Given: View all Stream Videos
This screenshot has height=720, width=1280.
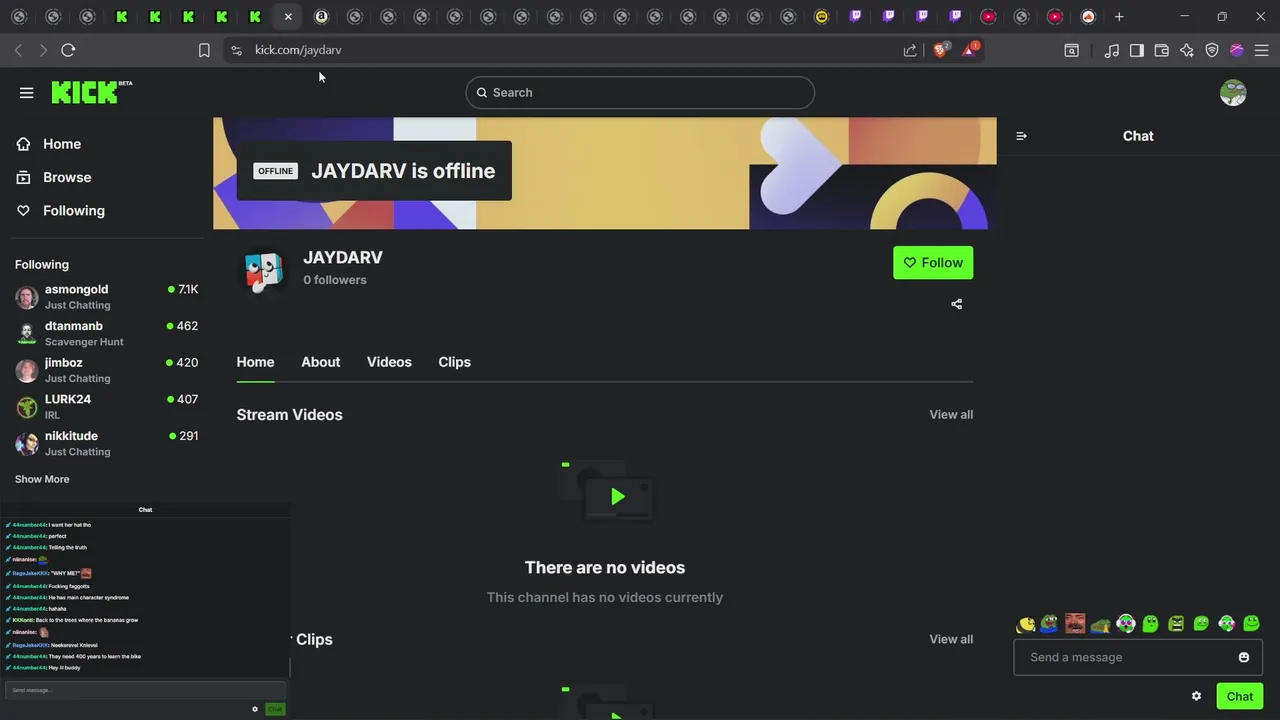Looking at the screenshot, I should [951, 414].
